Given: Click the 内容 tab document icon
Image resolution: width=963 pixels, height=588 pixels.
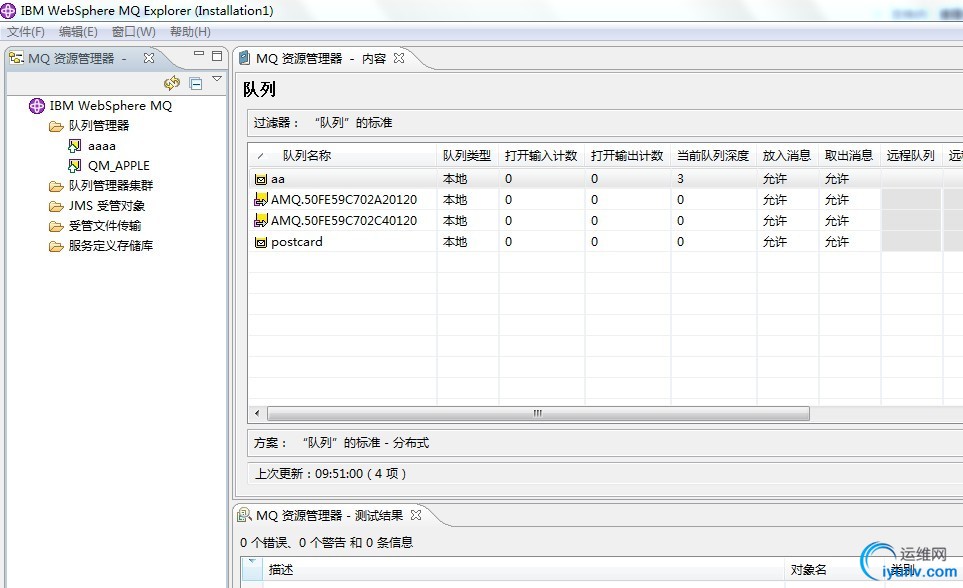Looking at the screenshot, I should pos(244,58).
